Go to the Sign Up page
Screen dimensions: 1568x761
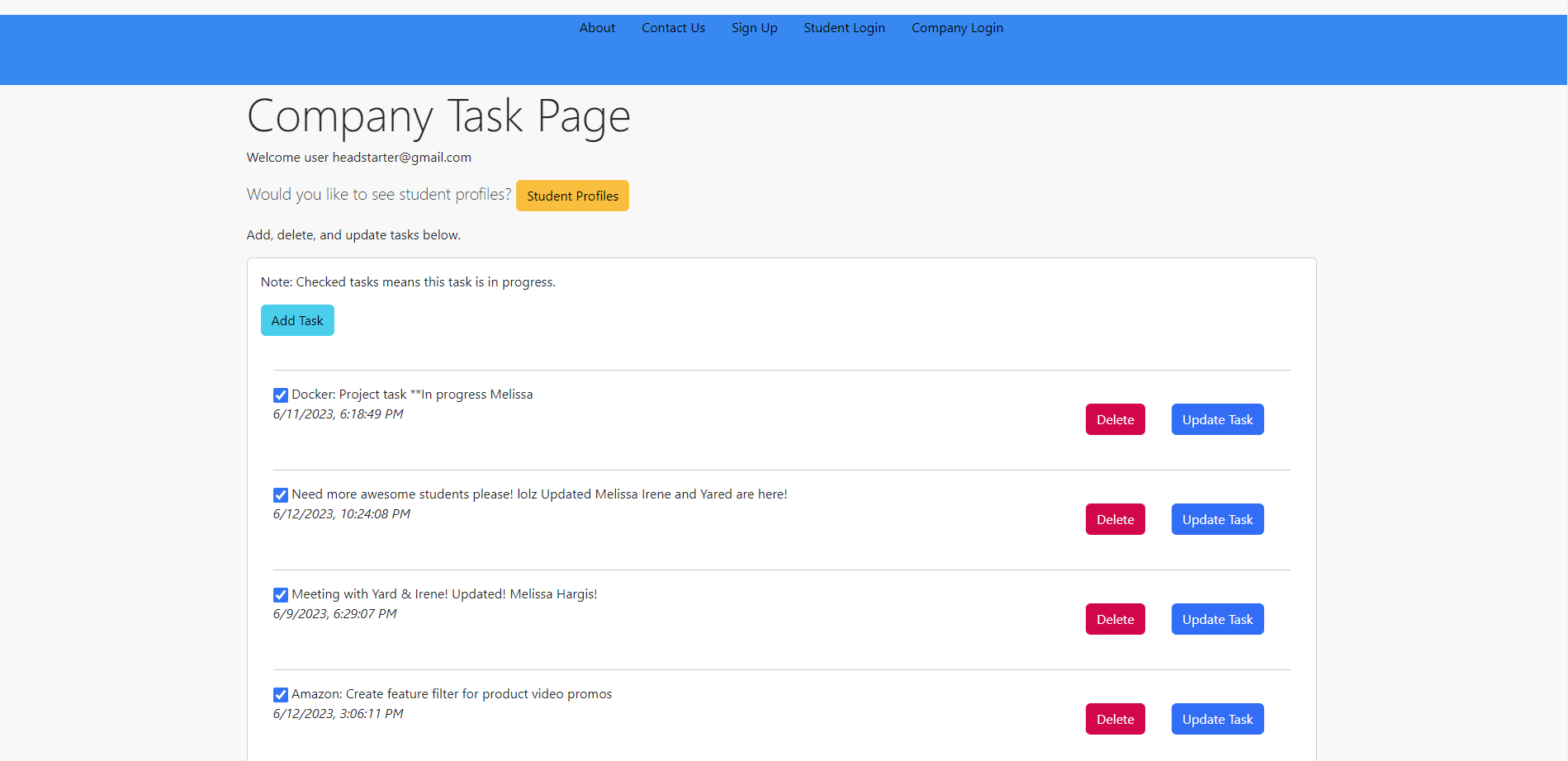click(x=754, y=27)
